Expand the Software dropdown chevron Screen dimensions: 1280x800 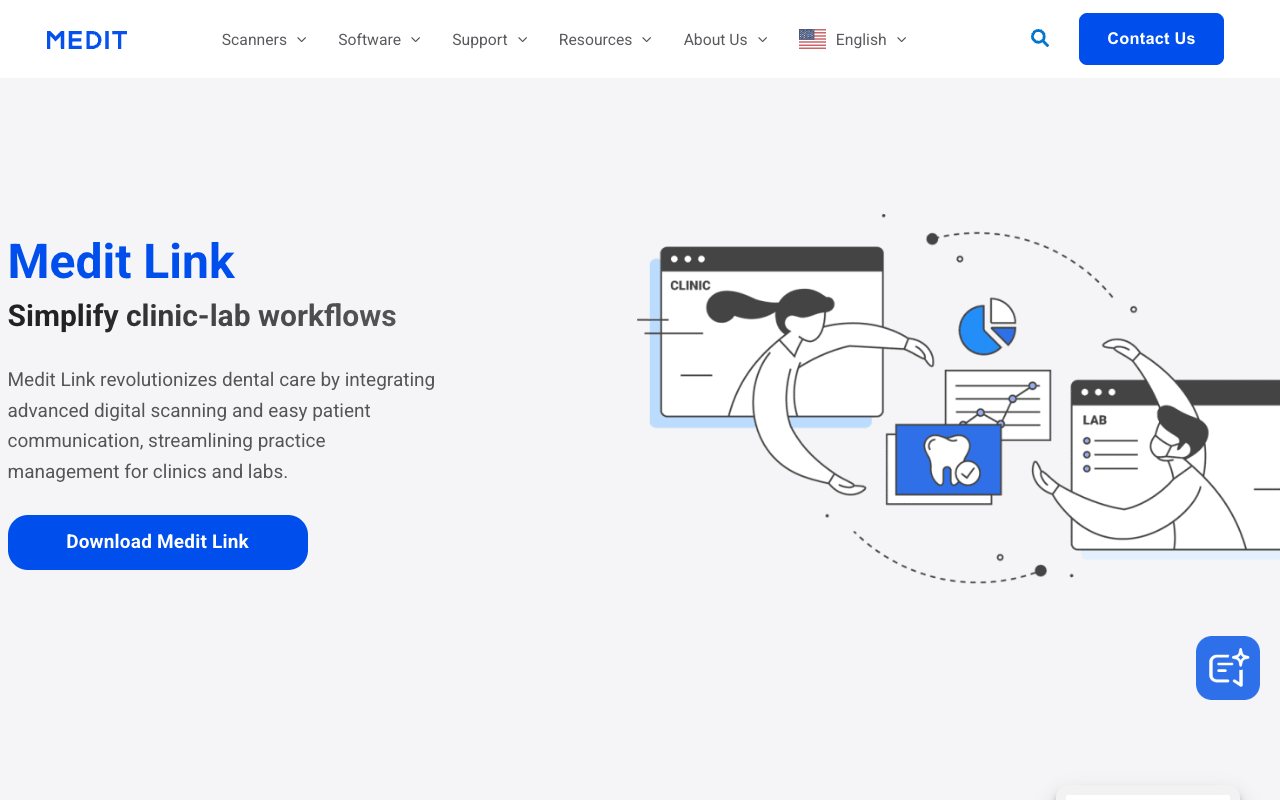tap(415, 40)
